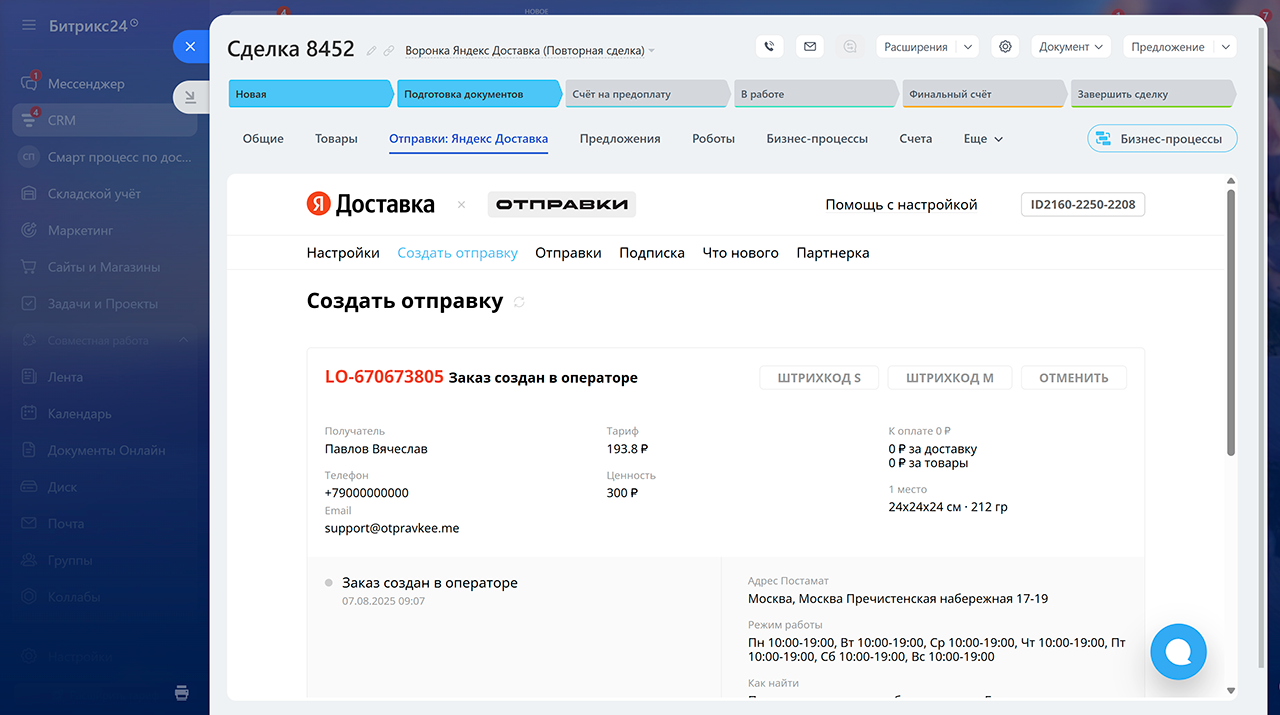Select the Новая deal stage
This screenshot has height=715, width=1280.
click(x=311, y=94)
